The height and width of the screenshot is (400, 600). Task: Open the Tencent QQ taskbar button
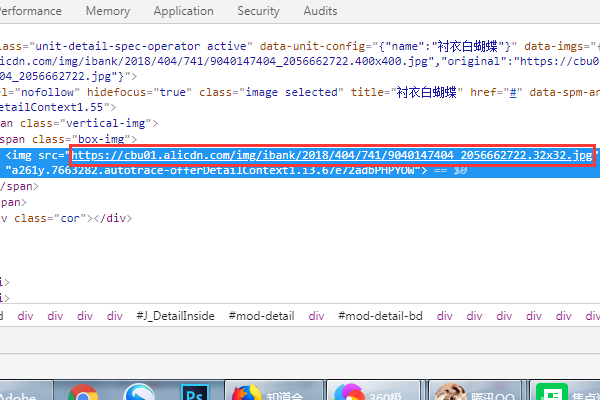tap(476, 390)
